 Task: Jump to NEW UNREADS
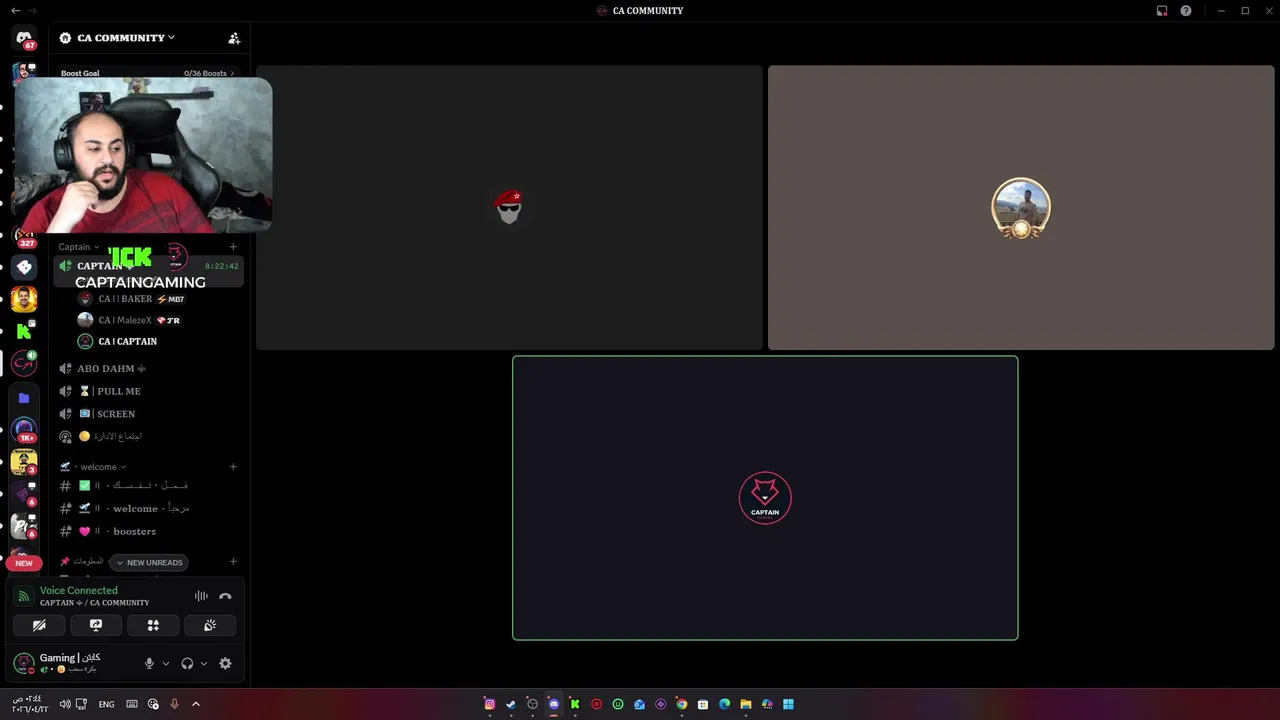148,562
